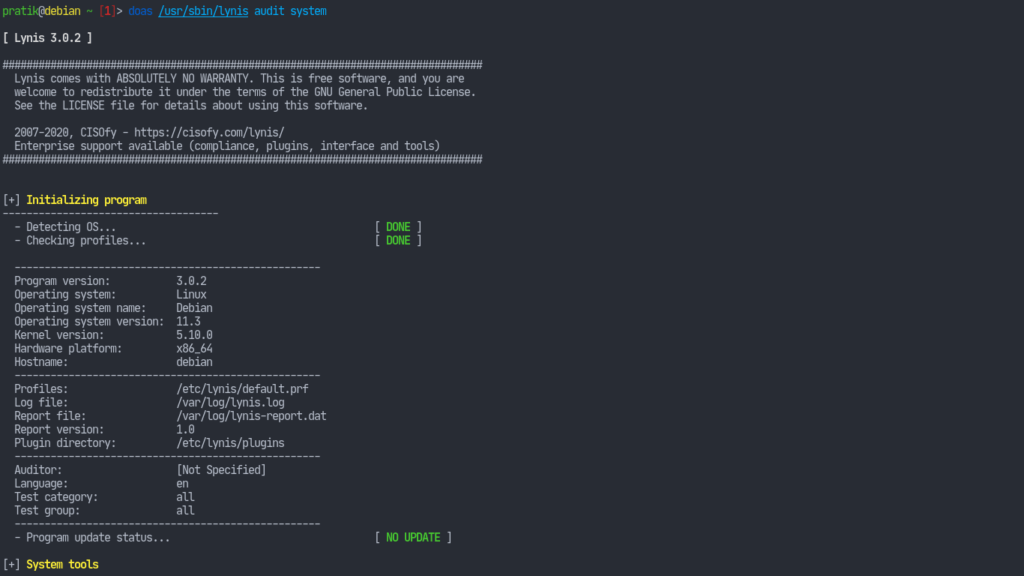This screenshot has width=1024, height=576.
Task: Click Test group value 'all'
Action: [185, 511]
